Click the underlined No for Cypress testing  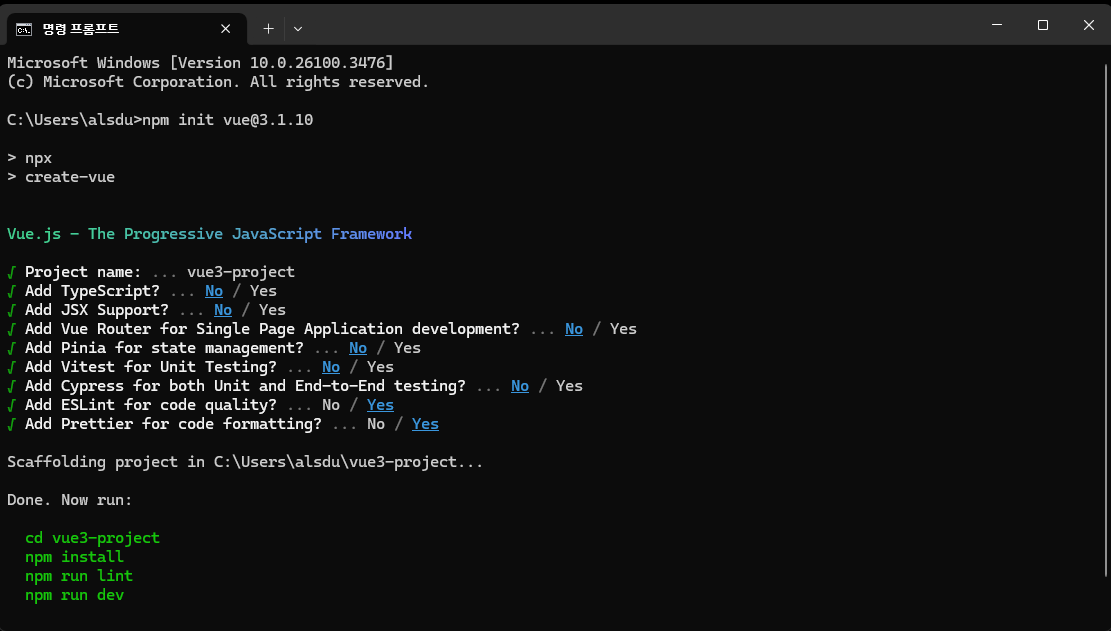tap(520, 386)
